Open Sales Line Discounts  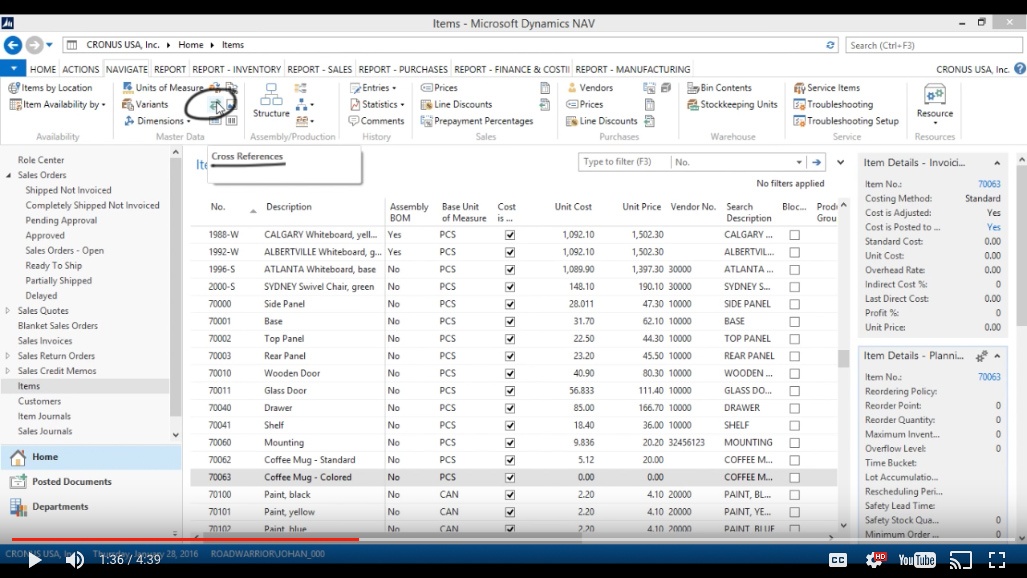(x=457, y=104)
